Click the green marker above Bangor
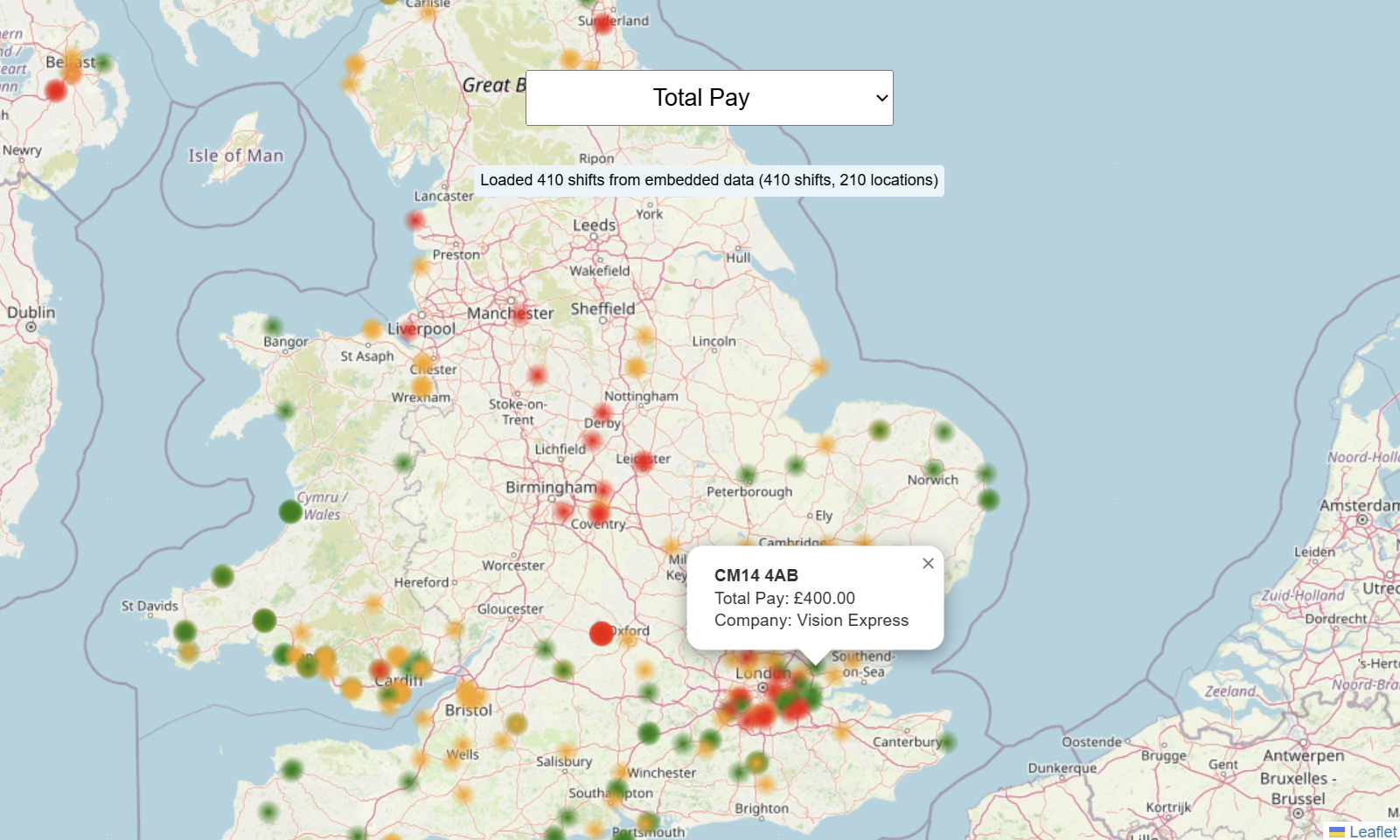The width and height of the screenshot is (1400, 840). point(273,326)
